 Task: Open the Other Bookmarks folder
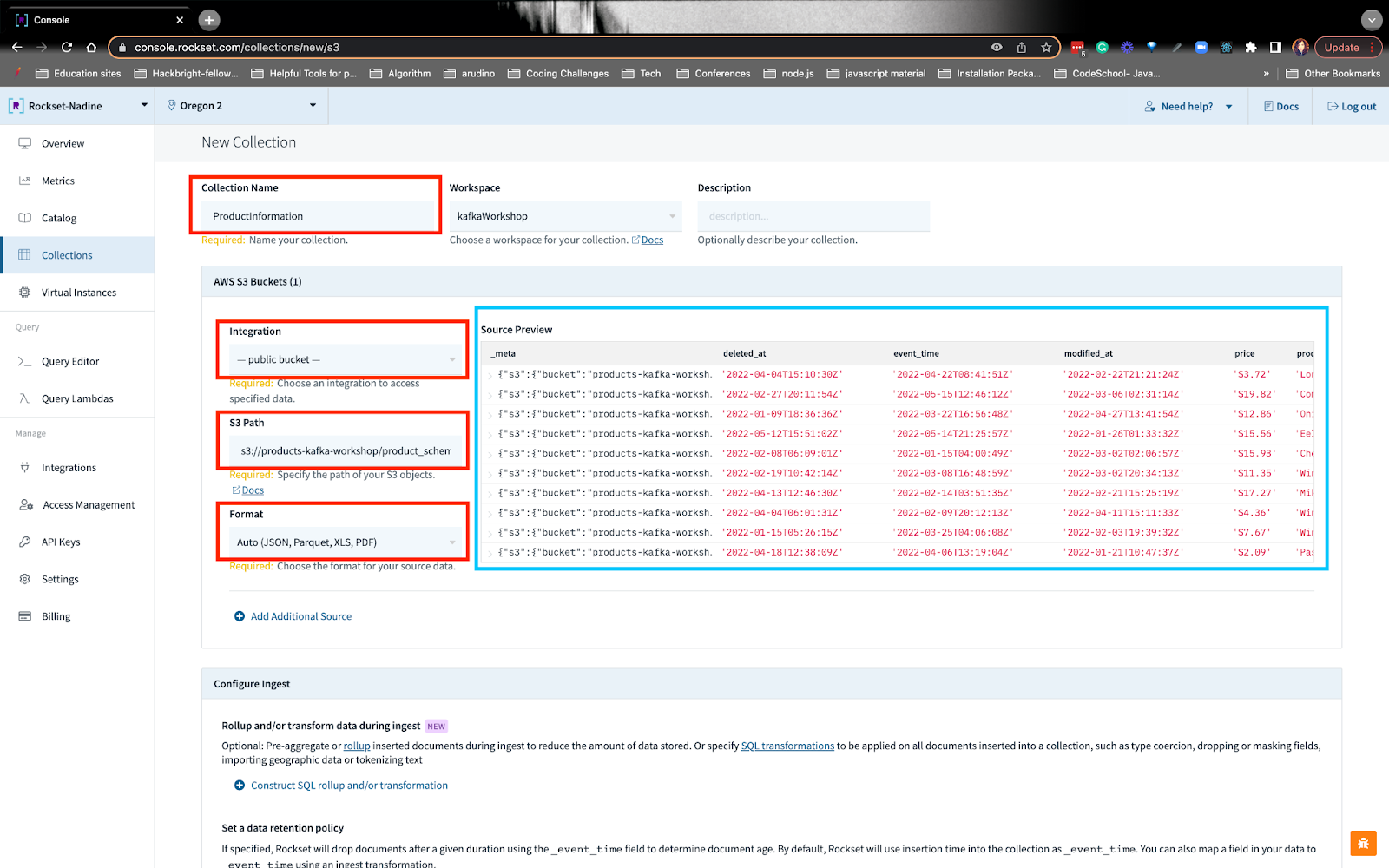click(1333, 74)
